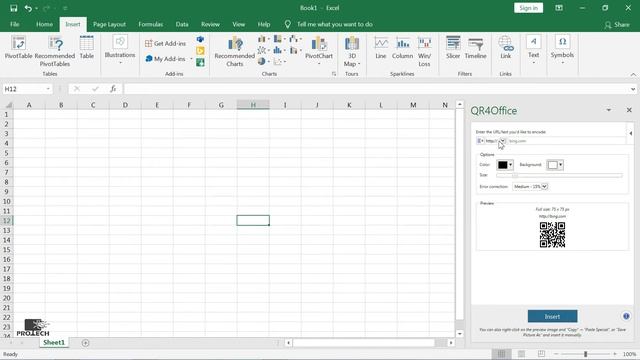This screenshot has height=360, width=640.
Task: Insert a statistic histogram chart
Action: pyautogui.click(x=279, y=50)
